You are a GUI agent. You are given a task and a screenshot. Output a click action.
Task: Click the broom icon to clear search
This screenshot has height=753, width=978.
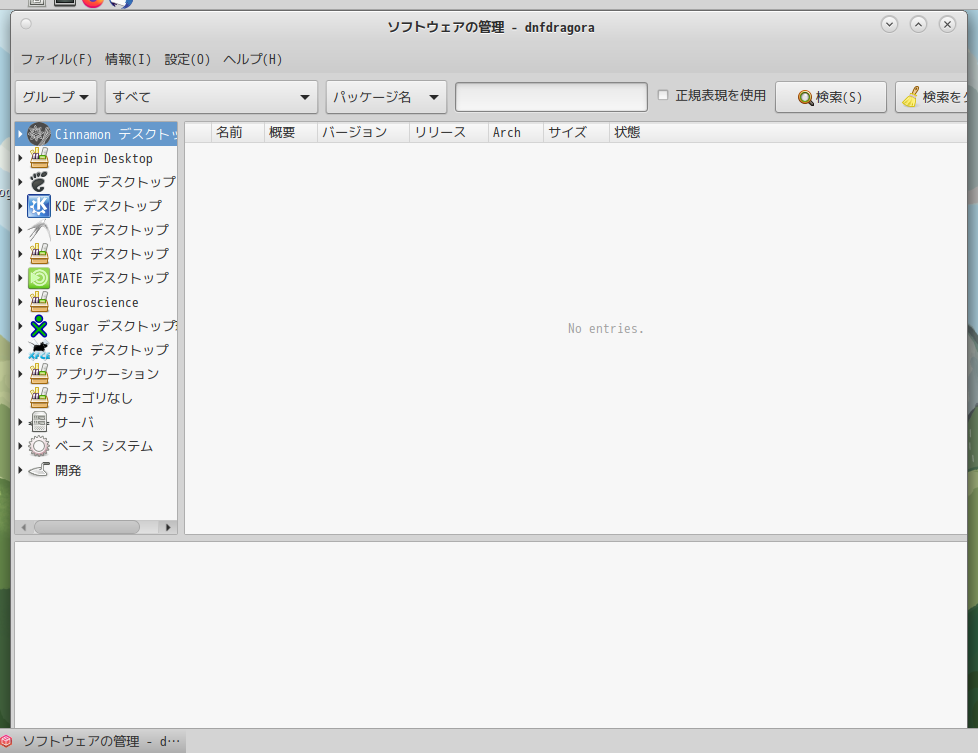(911, 97)
